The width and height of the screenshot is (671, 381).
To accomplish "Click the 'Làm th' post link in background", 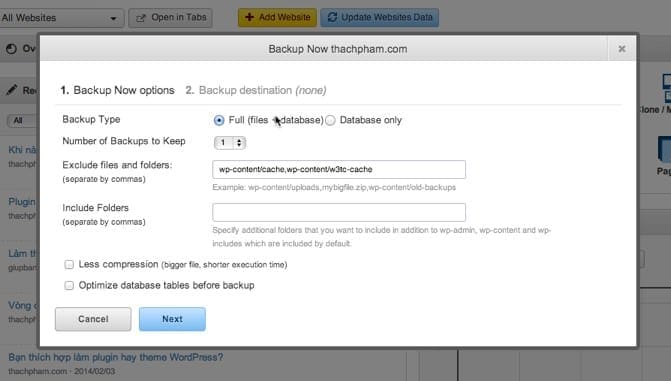I will click(23, 253).
